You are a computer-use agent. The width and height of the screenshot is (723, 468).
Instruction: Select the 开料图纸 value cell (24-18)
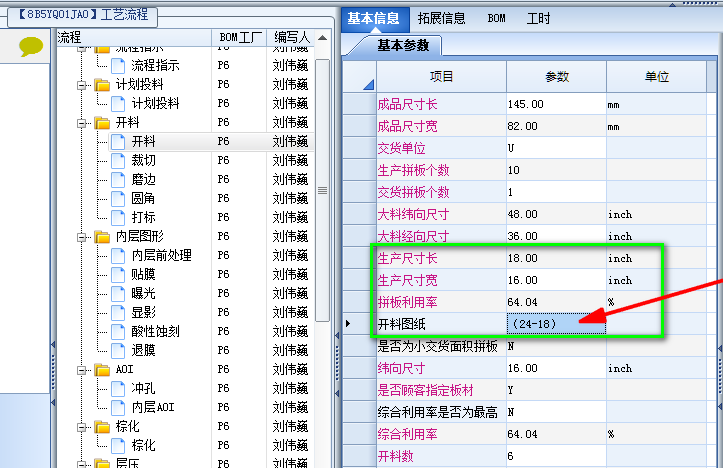[557, 324]
